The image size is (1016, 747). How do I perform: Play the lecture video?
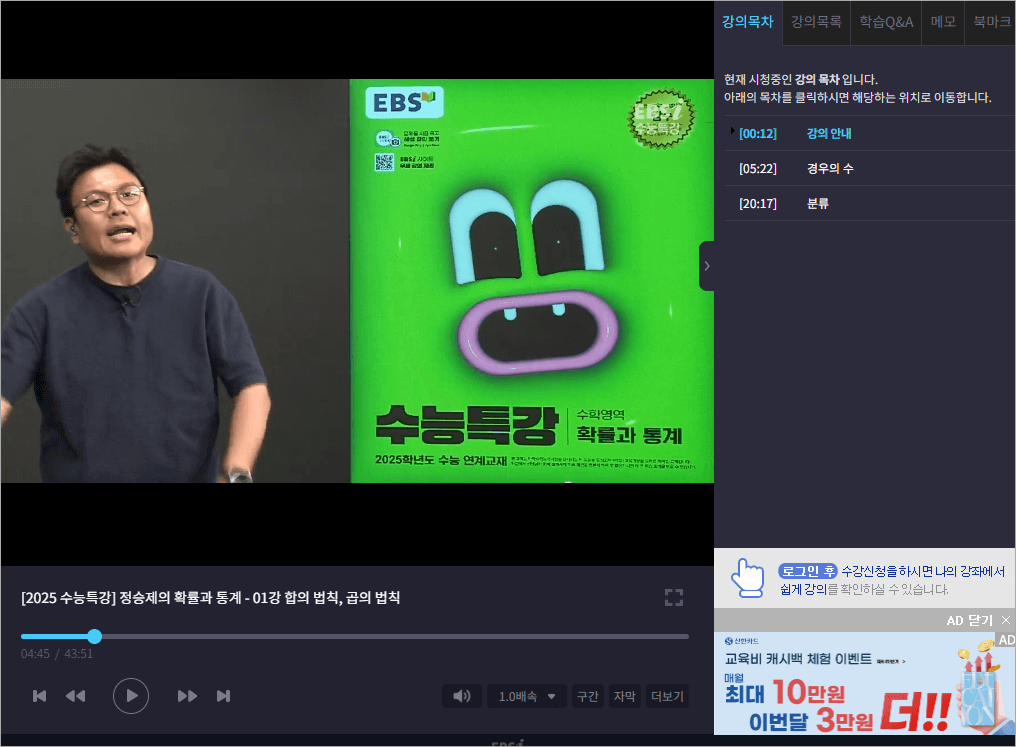pyautogui.click(x=131, y=696)
